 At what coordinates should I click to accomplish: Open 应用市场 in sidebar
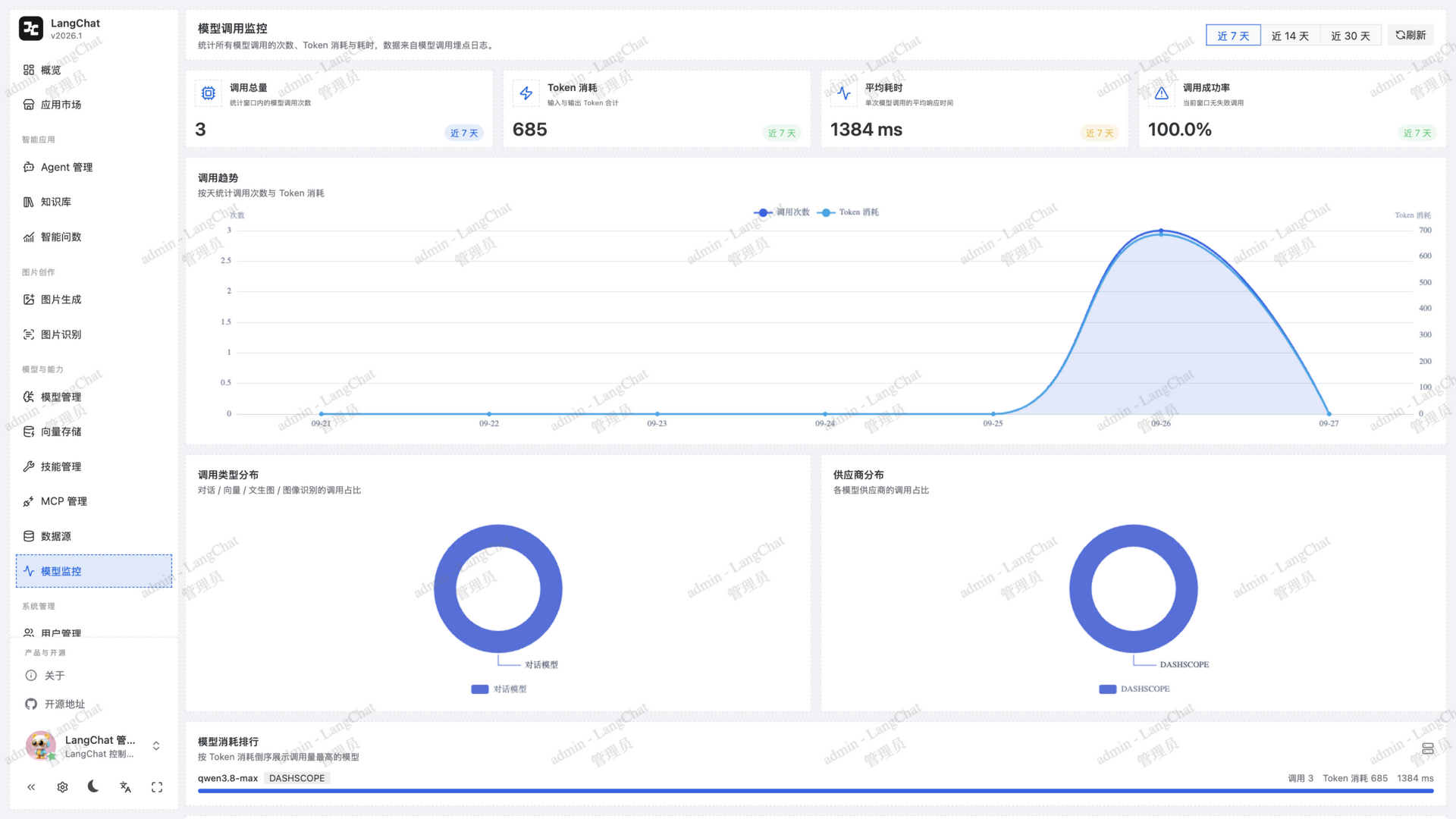[94, 105]
